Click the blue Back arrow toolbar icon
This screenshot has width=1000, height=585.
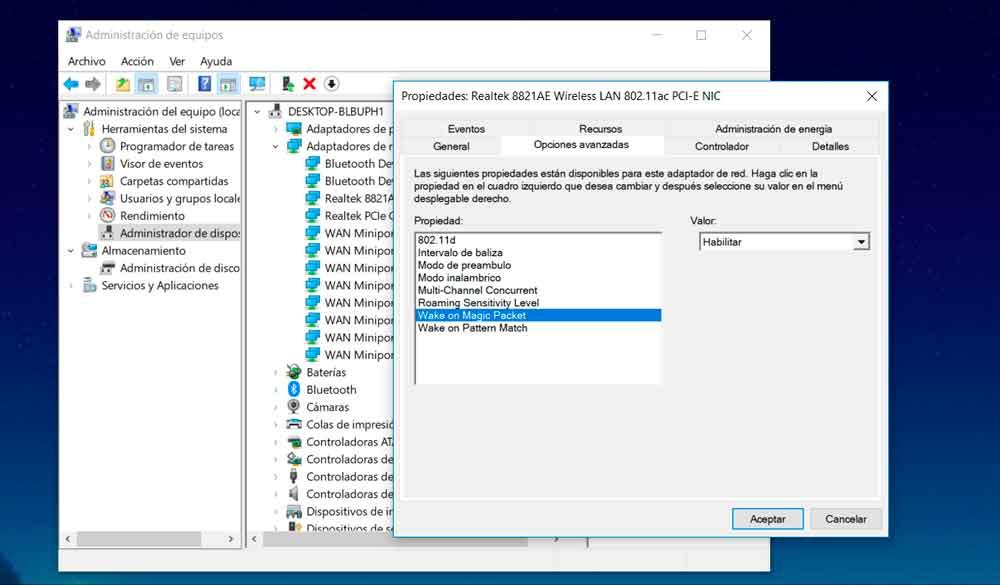(x=71, y=84)
